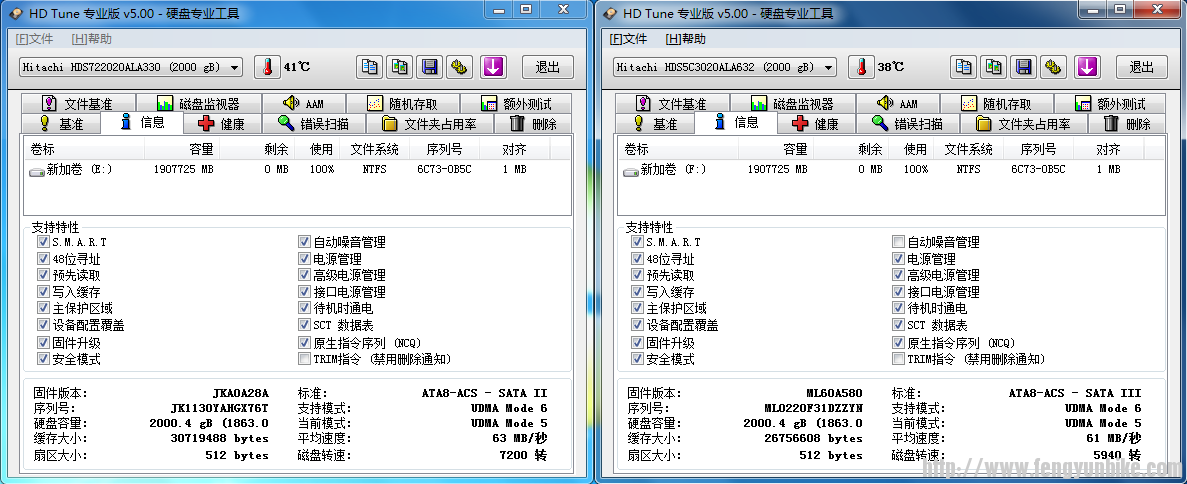Viewport: 1187px width, 484px height.
Task: Open [H]帮助 menu in left window
Action: [92, 39]
